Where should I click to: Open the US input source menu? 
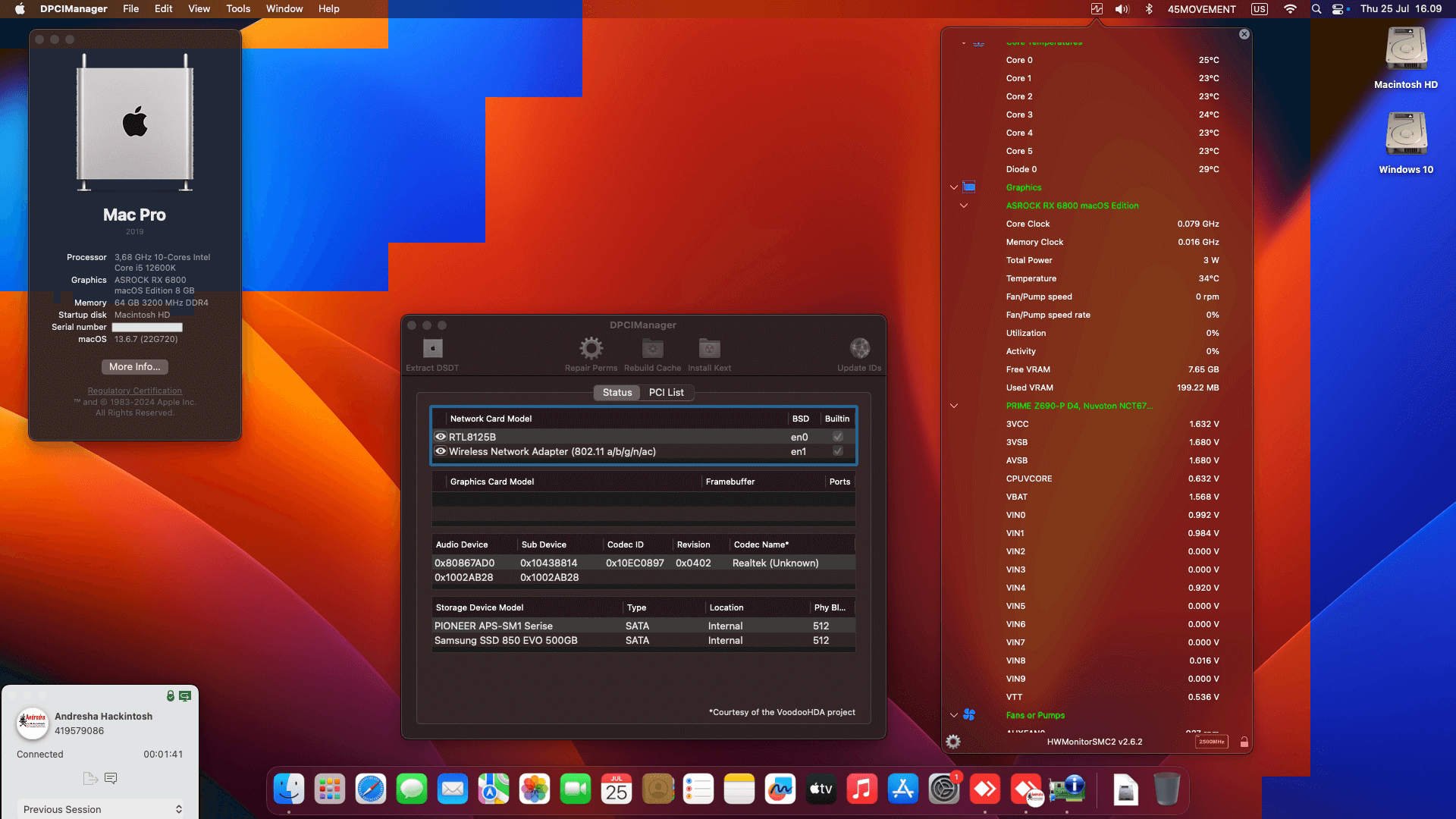point(1260,9)
